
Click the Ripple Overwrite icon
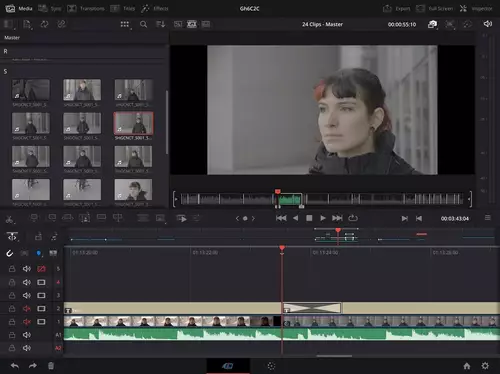tap(68, 218)
